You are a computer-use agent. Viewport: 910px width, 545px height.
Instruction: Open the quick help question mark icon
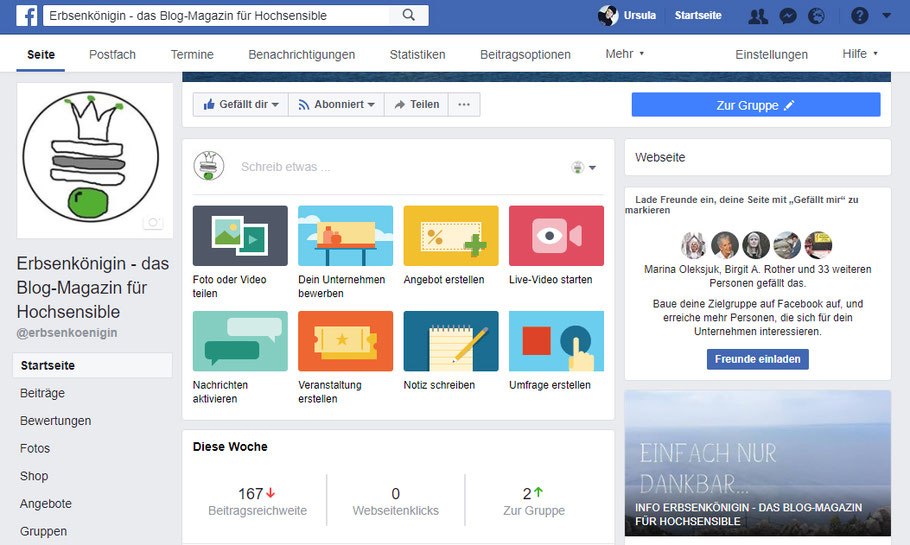(x=860, y=16)
